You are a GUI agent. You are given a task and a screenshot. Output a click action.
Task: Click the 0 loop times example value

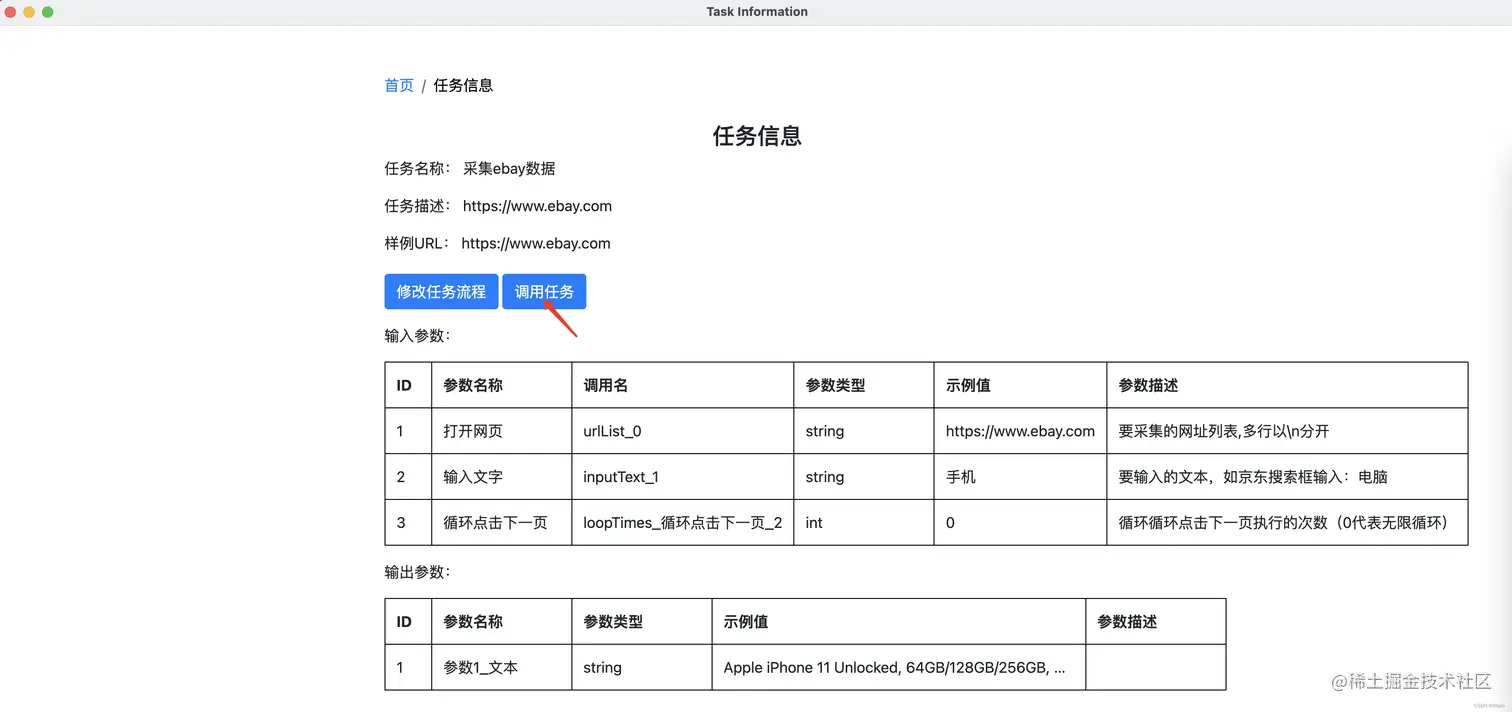pyautogui.click(x=950, y=522)
